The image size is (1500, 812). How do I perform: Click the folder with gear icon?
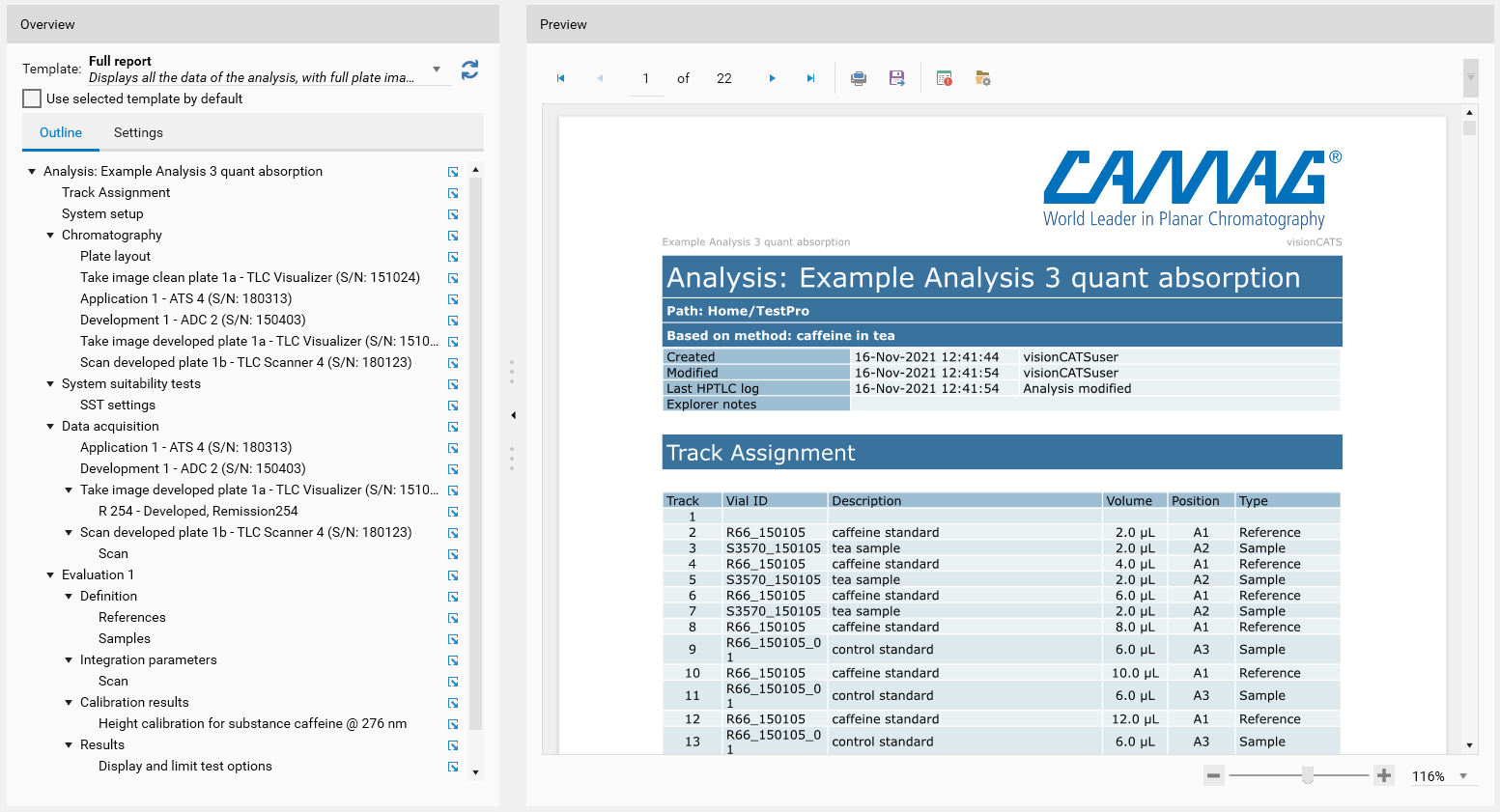point(983,78)
